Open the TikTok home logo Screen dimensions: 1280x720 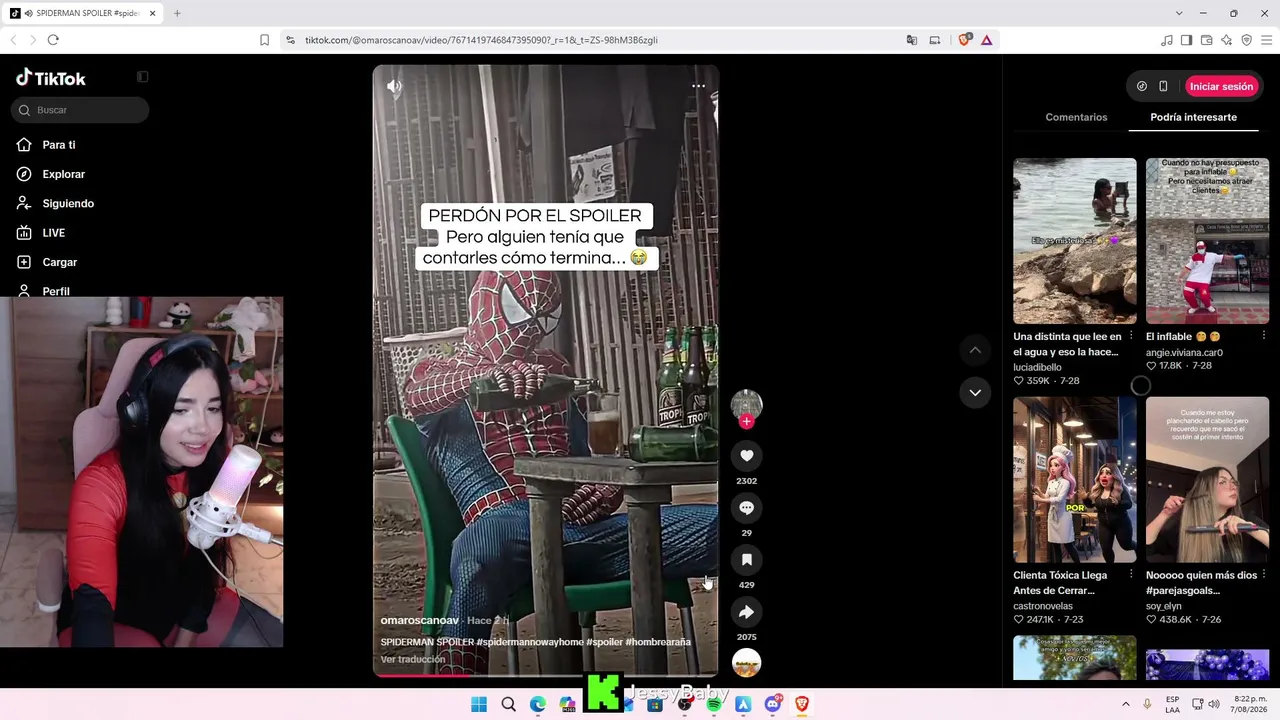(x=51, y=78)
